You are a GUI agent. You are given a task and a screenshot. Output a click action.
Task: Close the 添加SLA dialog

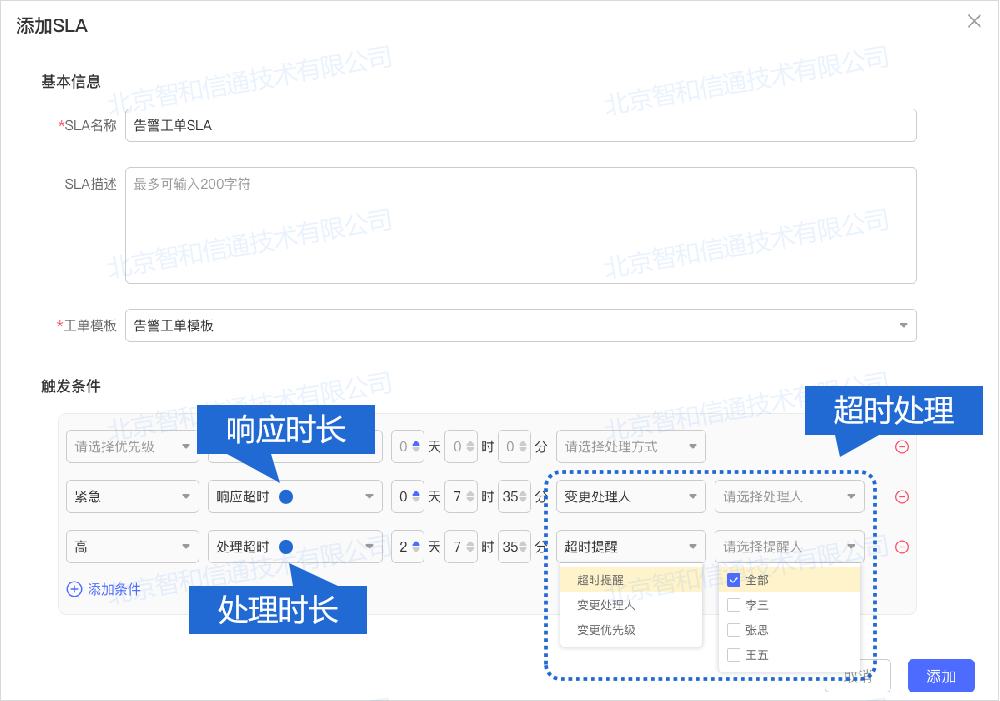[974, 21]
